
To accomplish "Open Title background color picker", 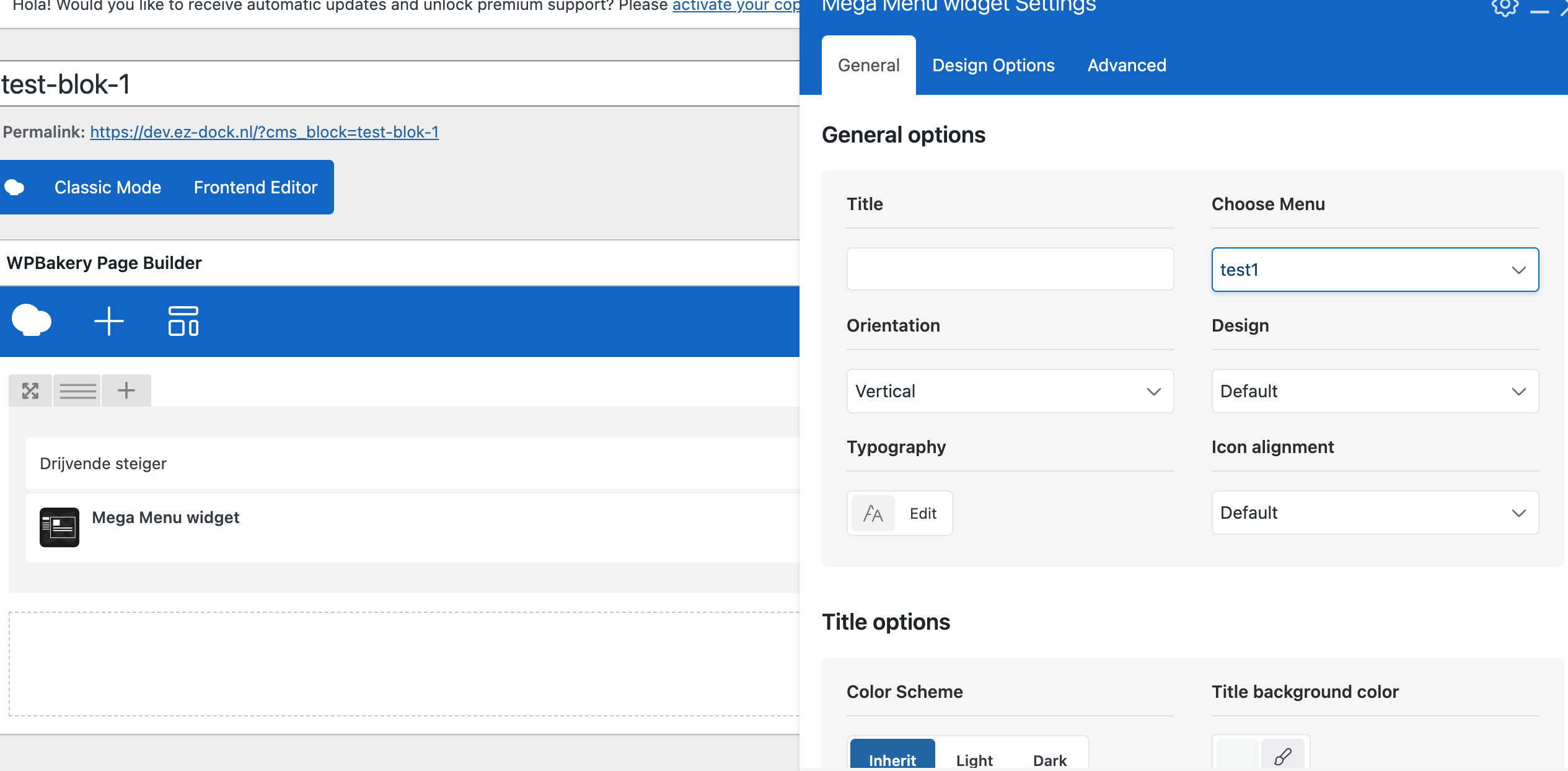I will coord(1282,756).
